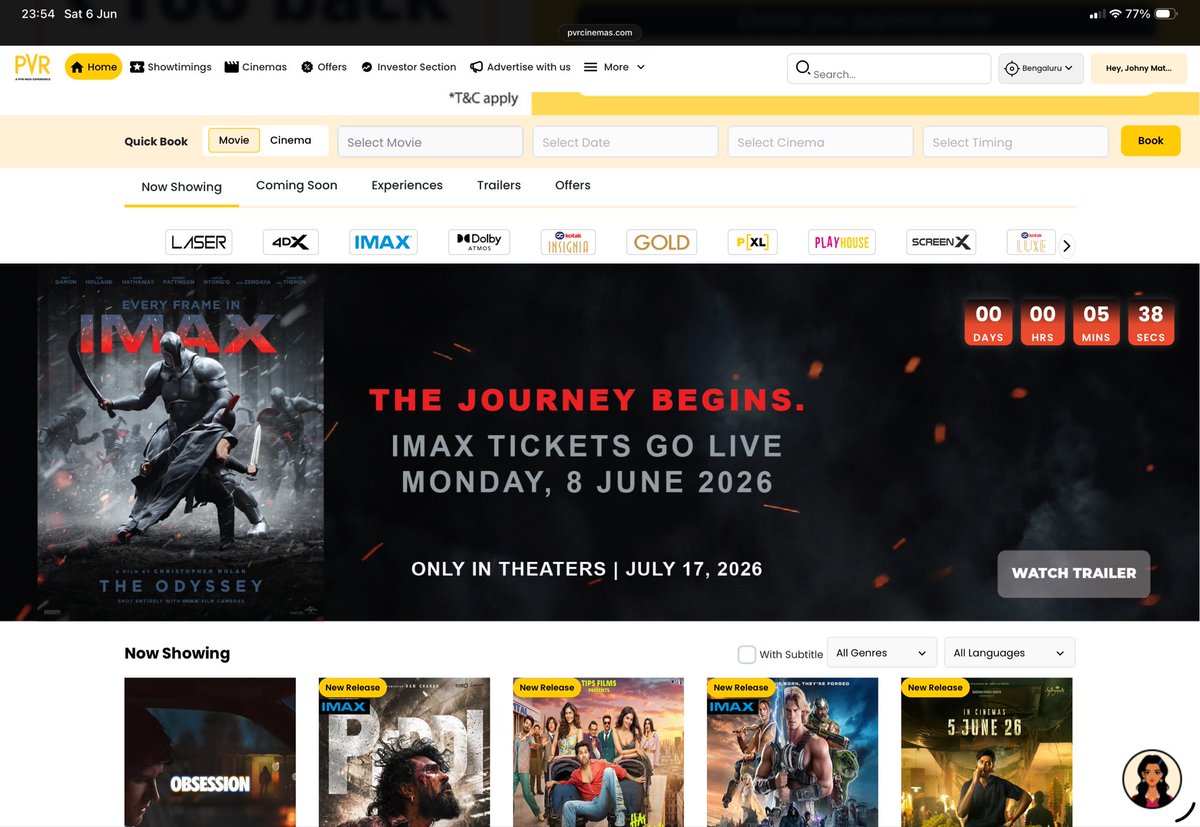Switch to the Coming Soon tab
The height and width of the screenshot is (827, 1200).
[x=296, y=186]
